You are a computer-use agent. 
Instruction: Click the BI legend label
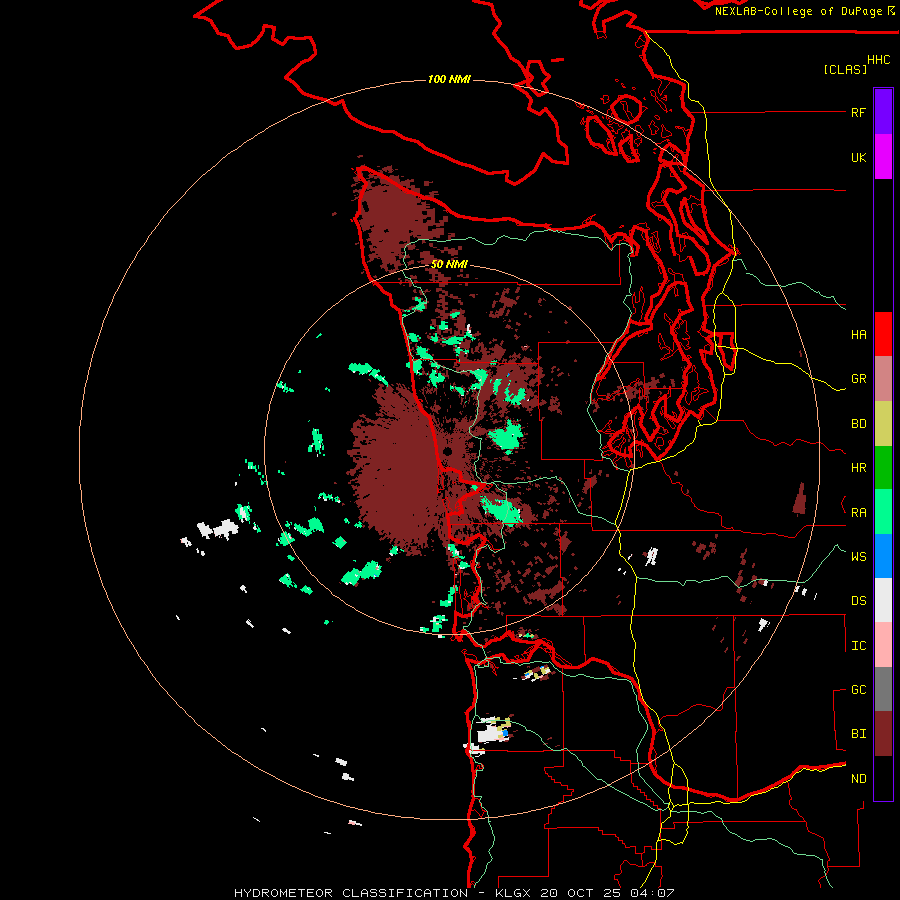858,734
